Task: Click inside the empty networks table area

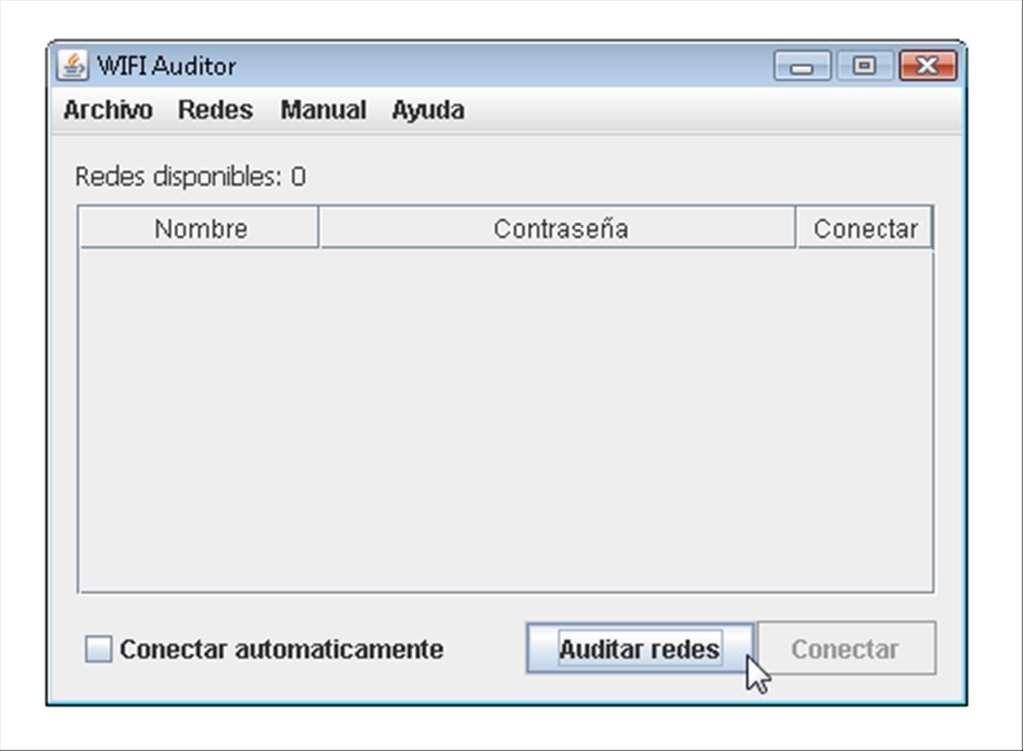Action: [x=506, y=421]
